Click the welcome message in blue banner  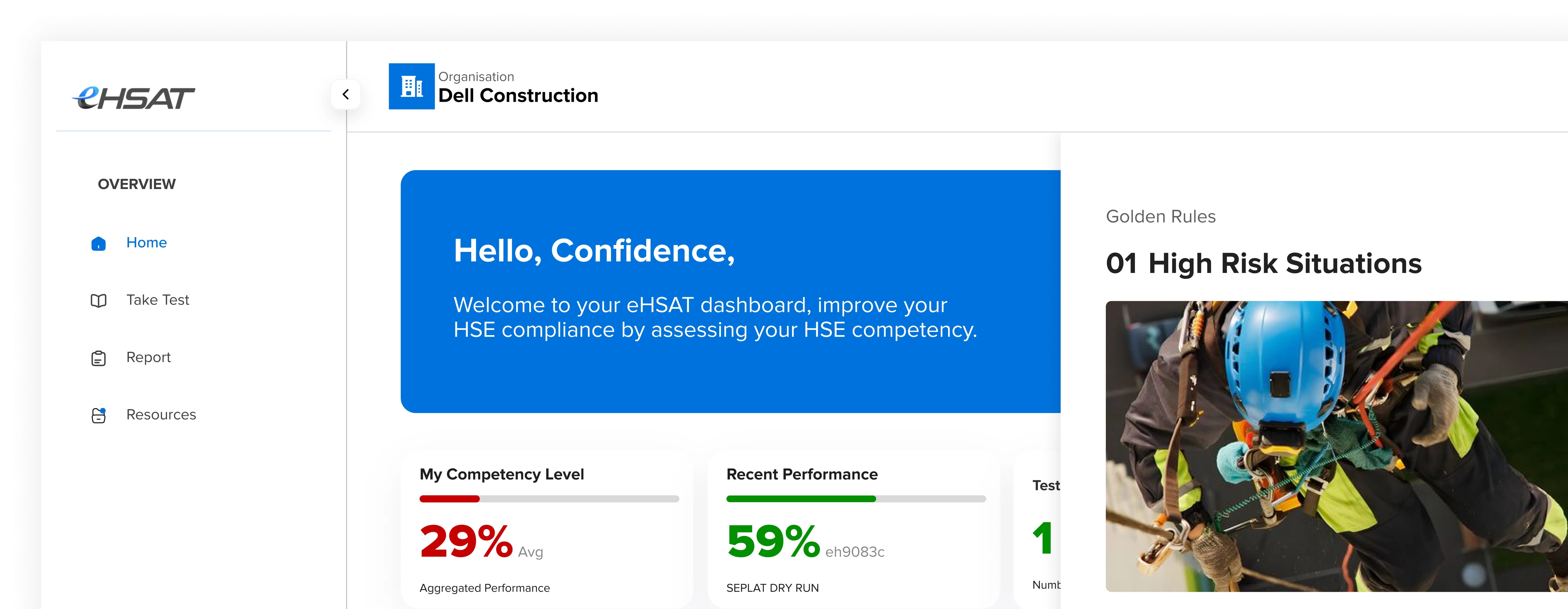pos(715,317)
